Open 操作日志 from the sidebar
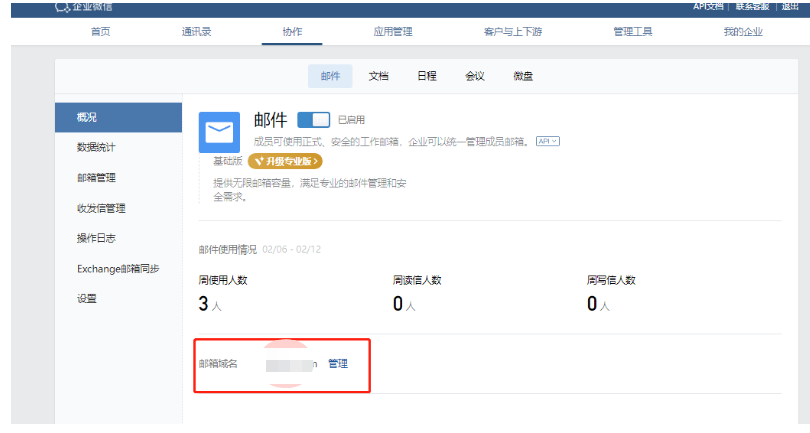 coord(96,238)
